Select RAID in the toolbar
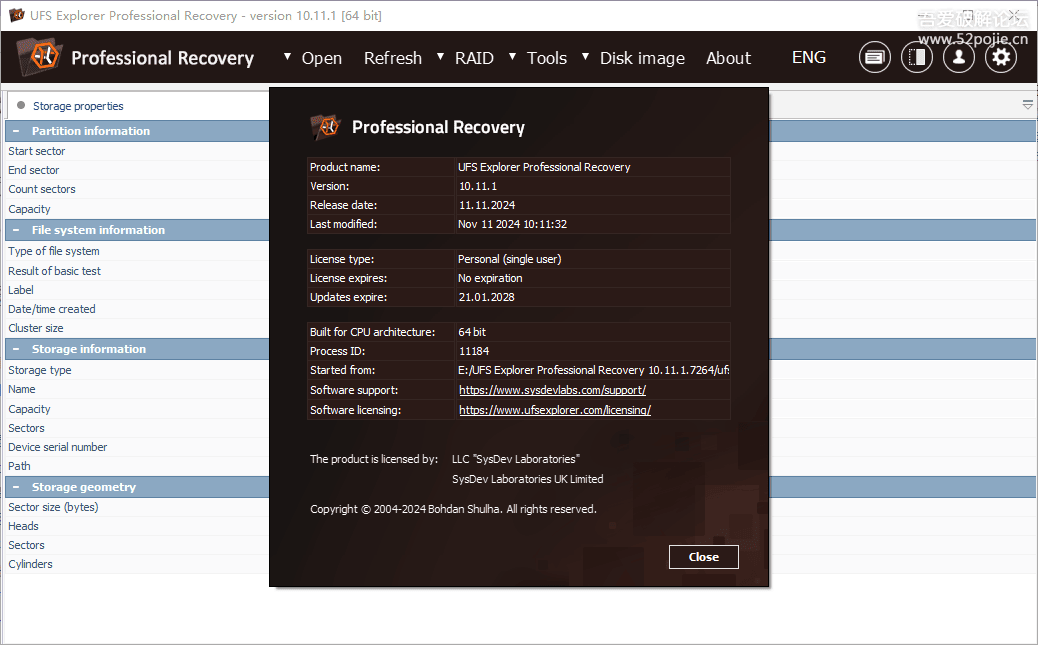Viewport: 1038px width, 645px height. click(474, 58)
